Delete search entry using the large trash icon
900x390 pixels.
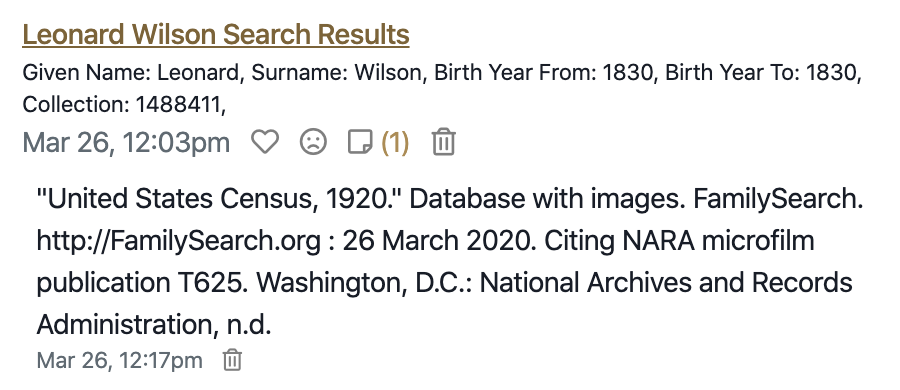(444, 142)
